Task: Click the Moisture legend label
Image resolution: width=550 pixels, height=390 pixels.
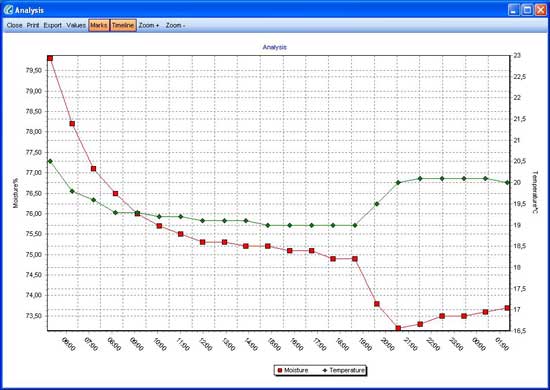Action: pyautogui.click(x=296, y=370)
